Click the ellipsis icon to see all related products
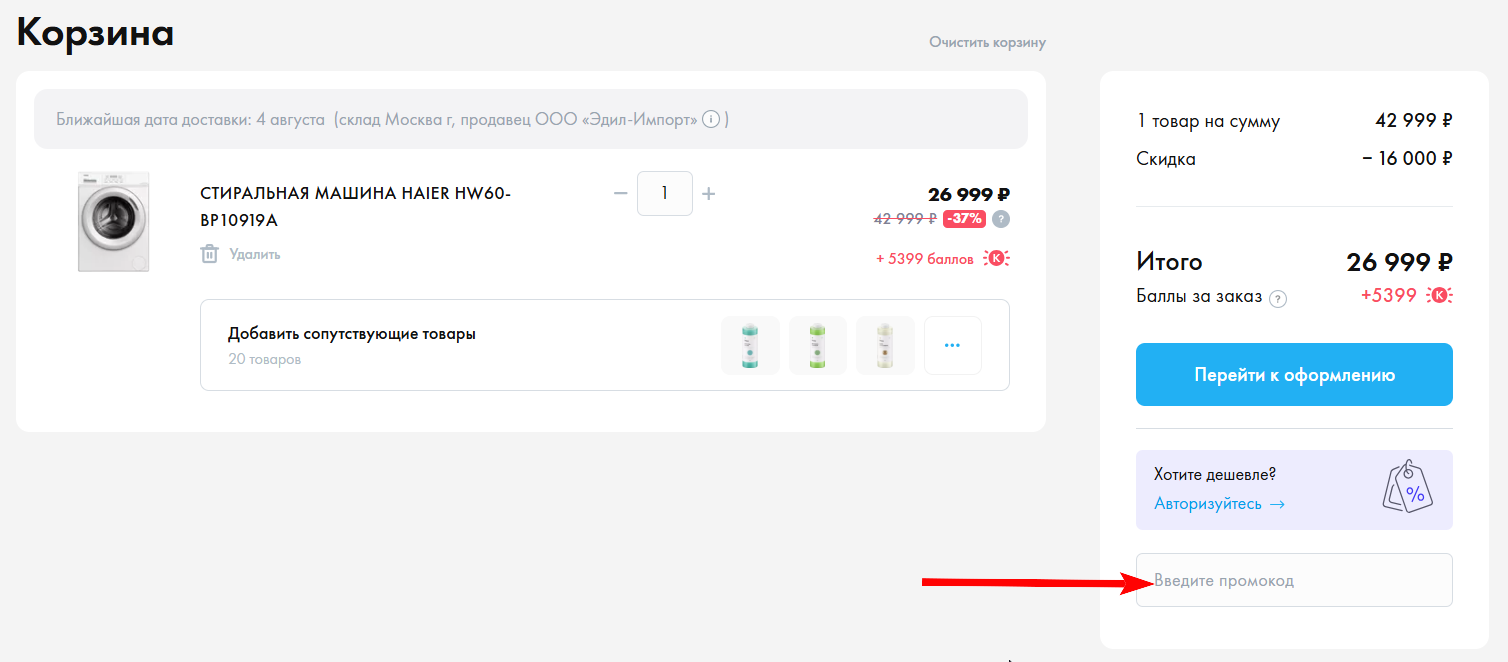This screenshot has width=1508, height=662. 952,345
